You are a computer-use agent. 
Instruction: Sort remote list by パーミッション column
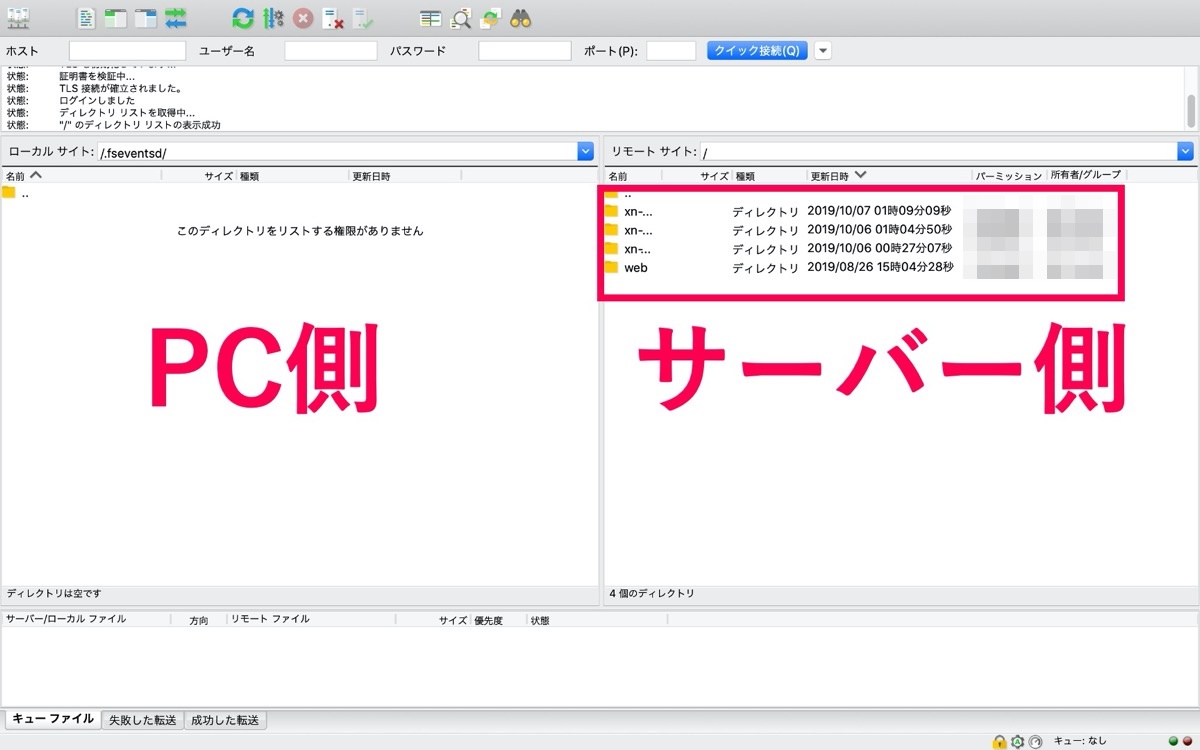(x=1009, y=176)
